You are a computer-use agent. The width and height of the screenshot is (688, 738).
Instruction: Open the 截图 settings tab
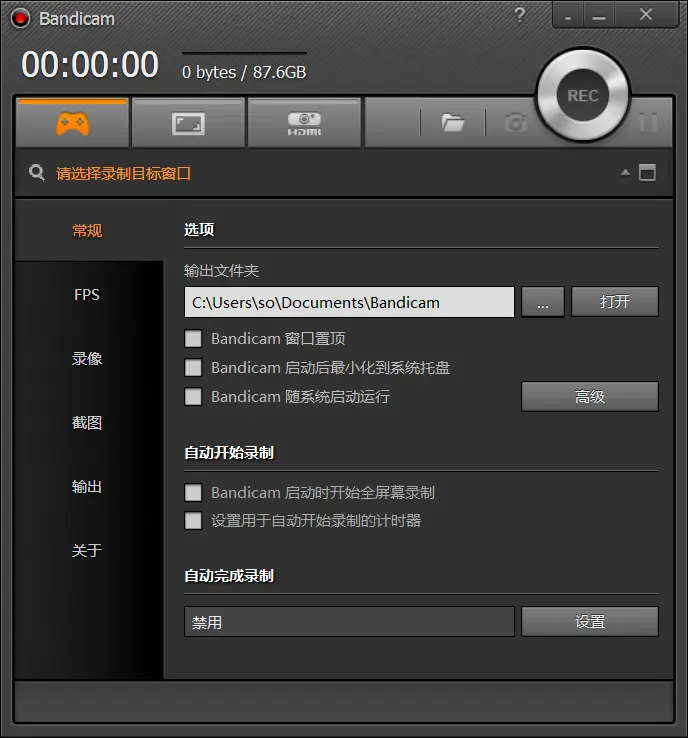87,423
